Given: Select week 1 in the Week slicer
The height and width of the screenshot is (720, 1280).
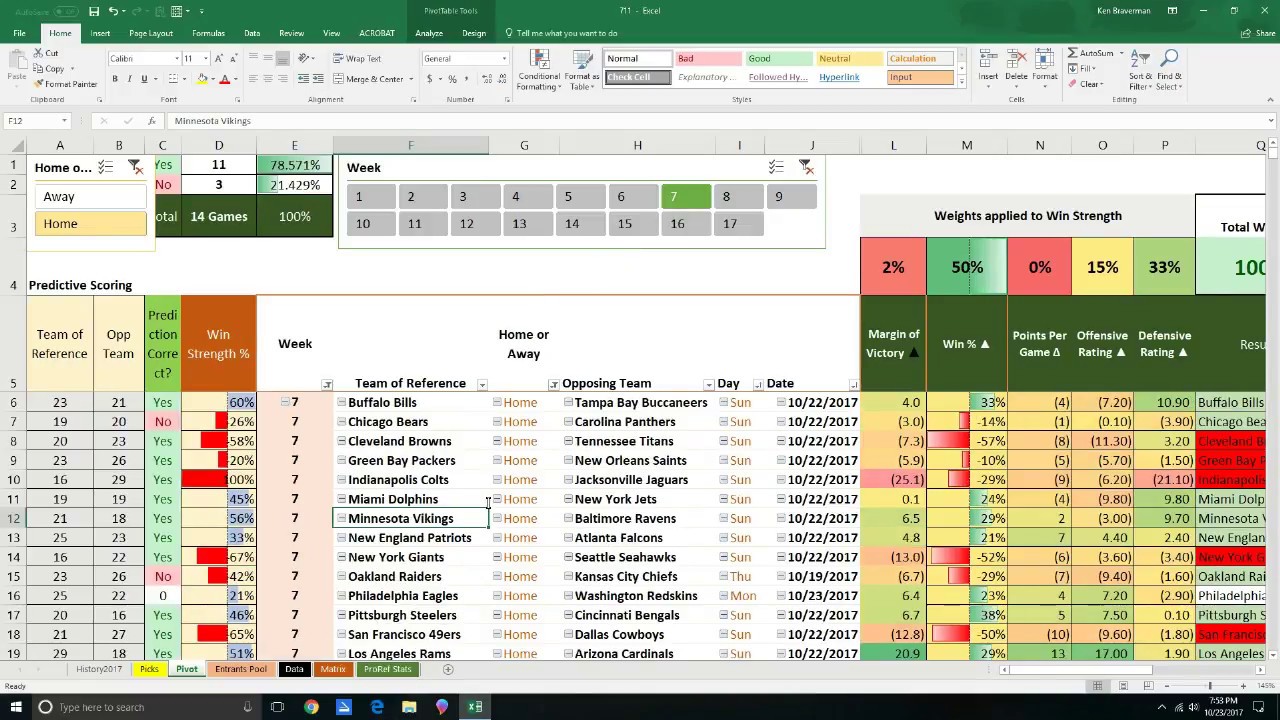Looking at the screenshot, I should [x=371, y=197].
